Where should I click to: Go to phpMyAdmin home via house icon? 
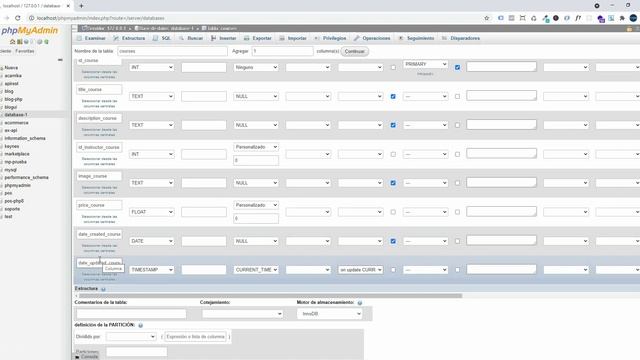pos(12,42)
